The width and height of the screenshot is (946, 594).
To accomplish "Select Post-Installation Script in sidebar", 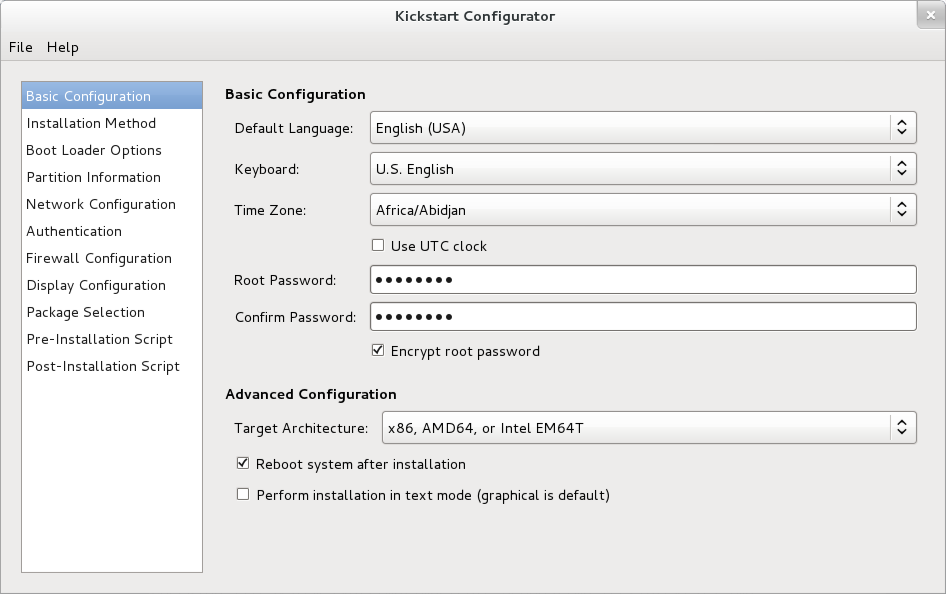I will [x=103, y=366].
